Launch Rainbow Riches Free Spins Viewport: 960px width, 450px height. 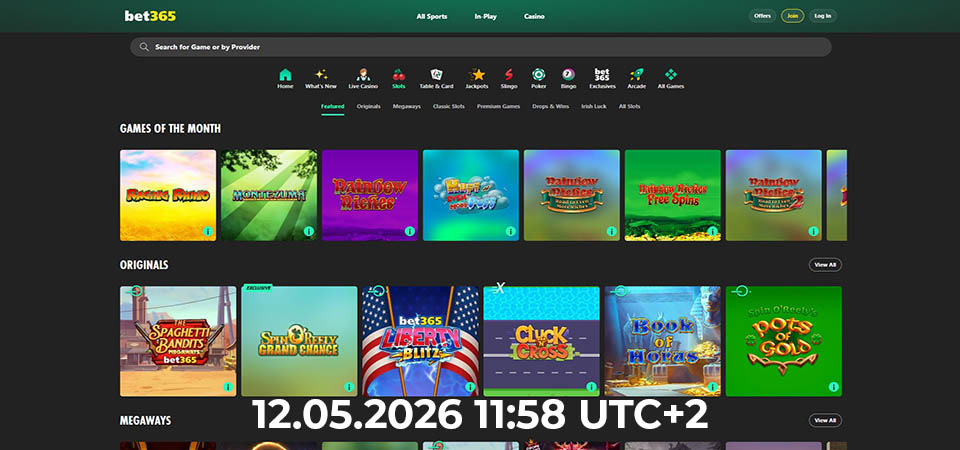tap(673, 195)
